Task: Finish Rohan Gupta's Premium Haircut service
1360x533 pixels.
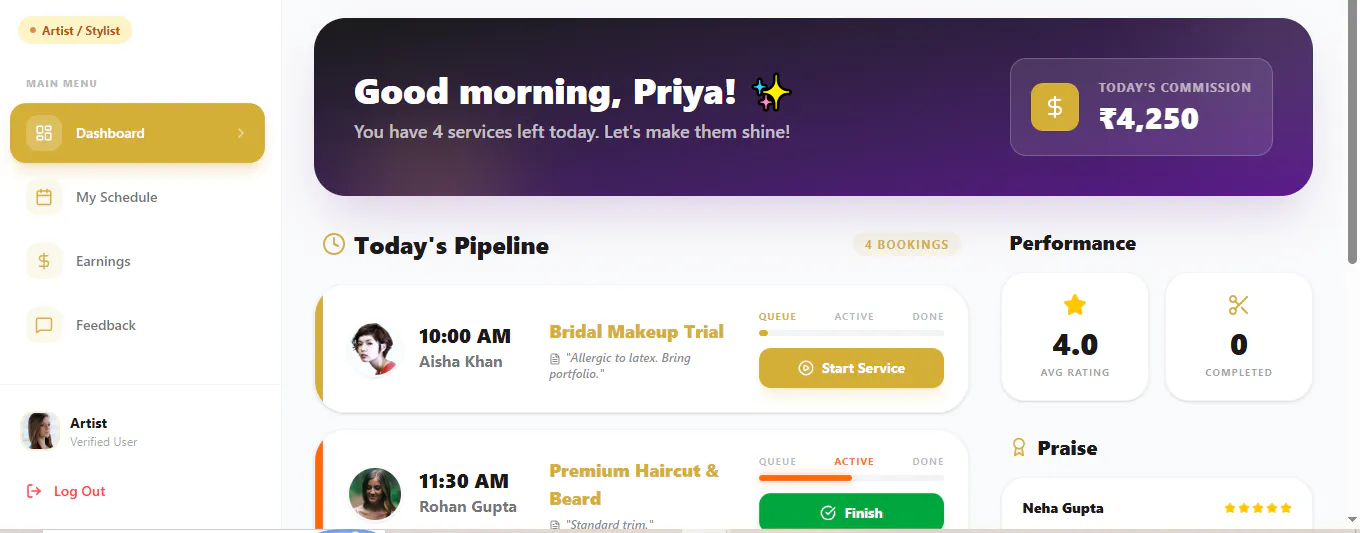Action: (851, 512)
